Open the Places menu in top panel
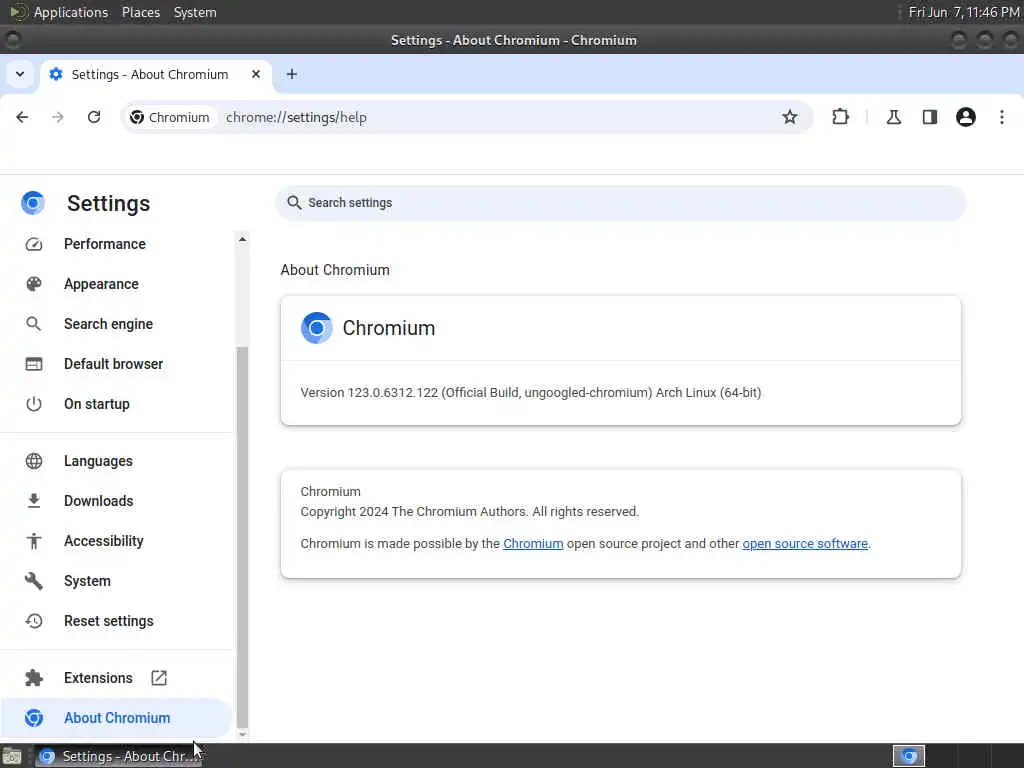1024x768 pixels. click(x=140, y=12)
